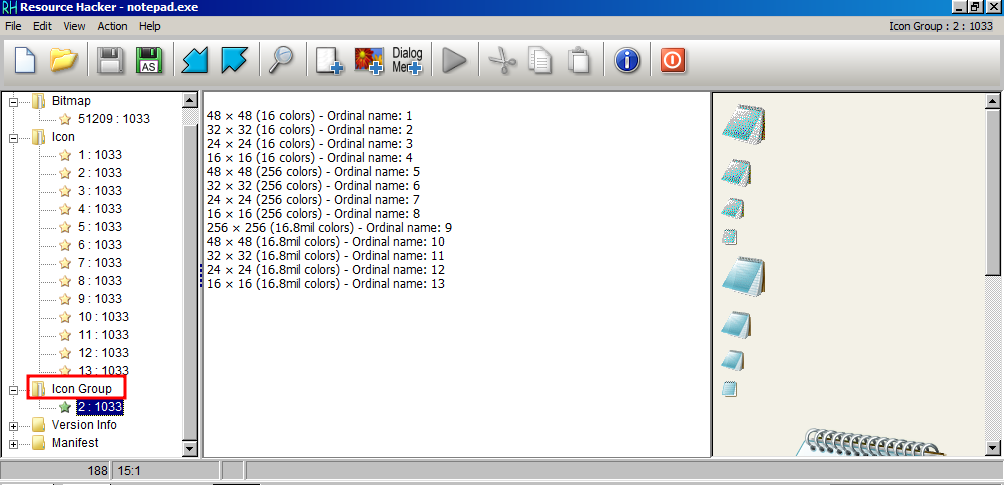Select icon resource 9 : 1033
Viewport: 1004px width, 485px height.
99,298
